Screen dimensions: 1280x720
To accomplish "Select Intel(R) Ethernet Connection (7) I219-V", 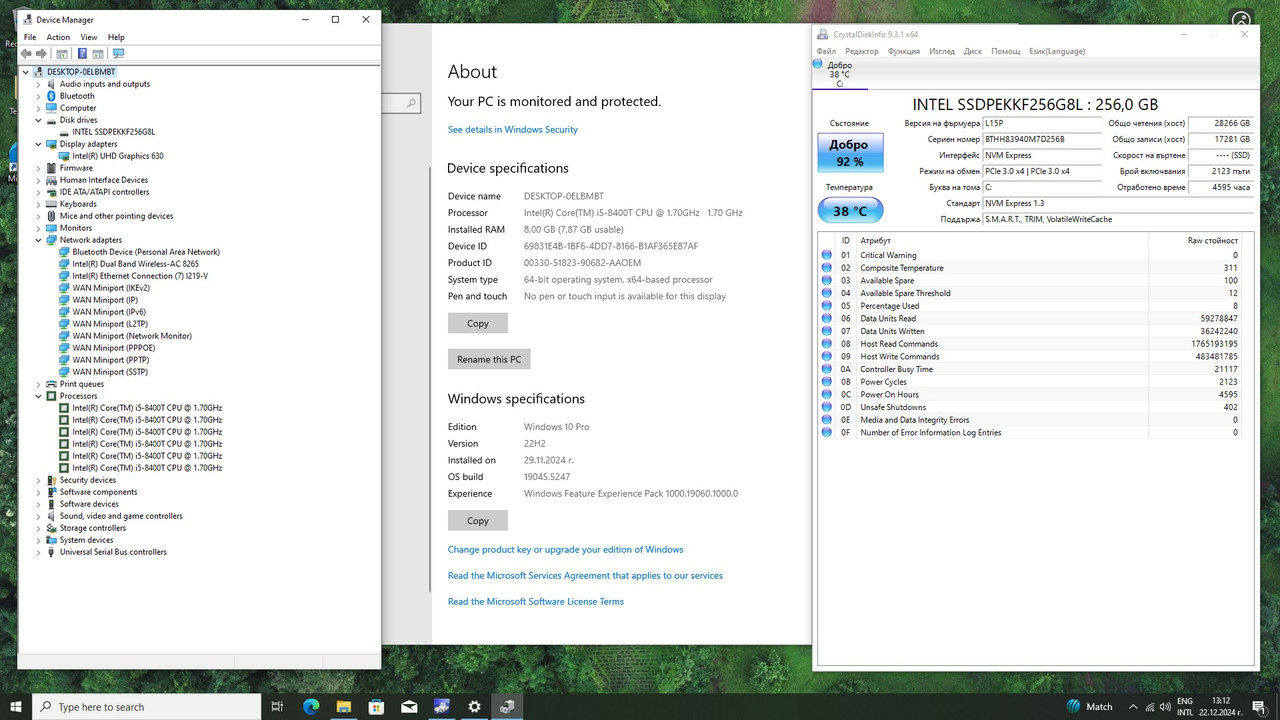I will 140,276.
